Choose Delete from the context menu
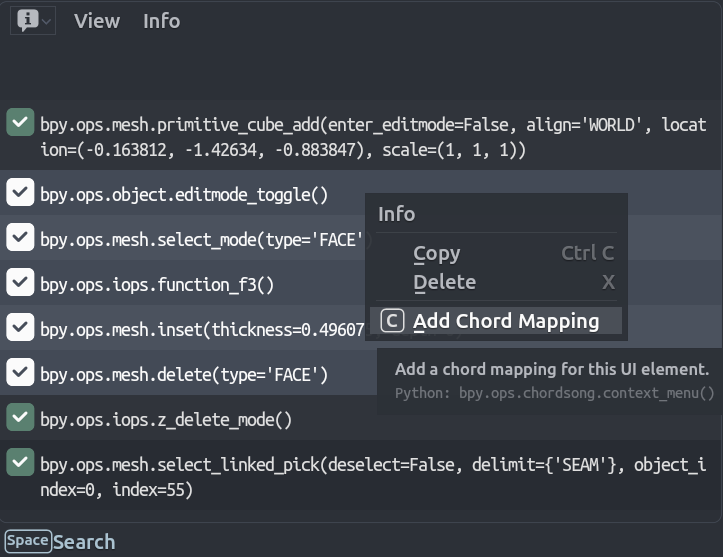This screenshot has width=723, height=557. point(444,282)
